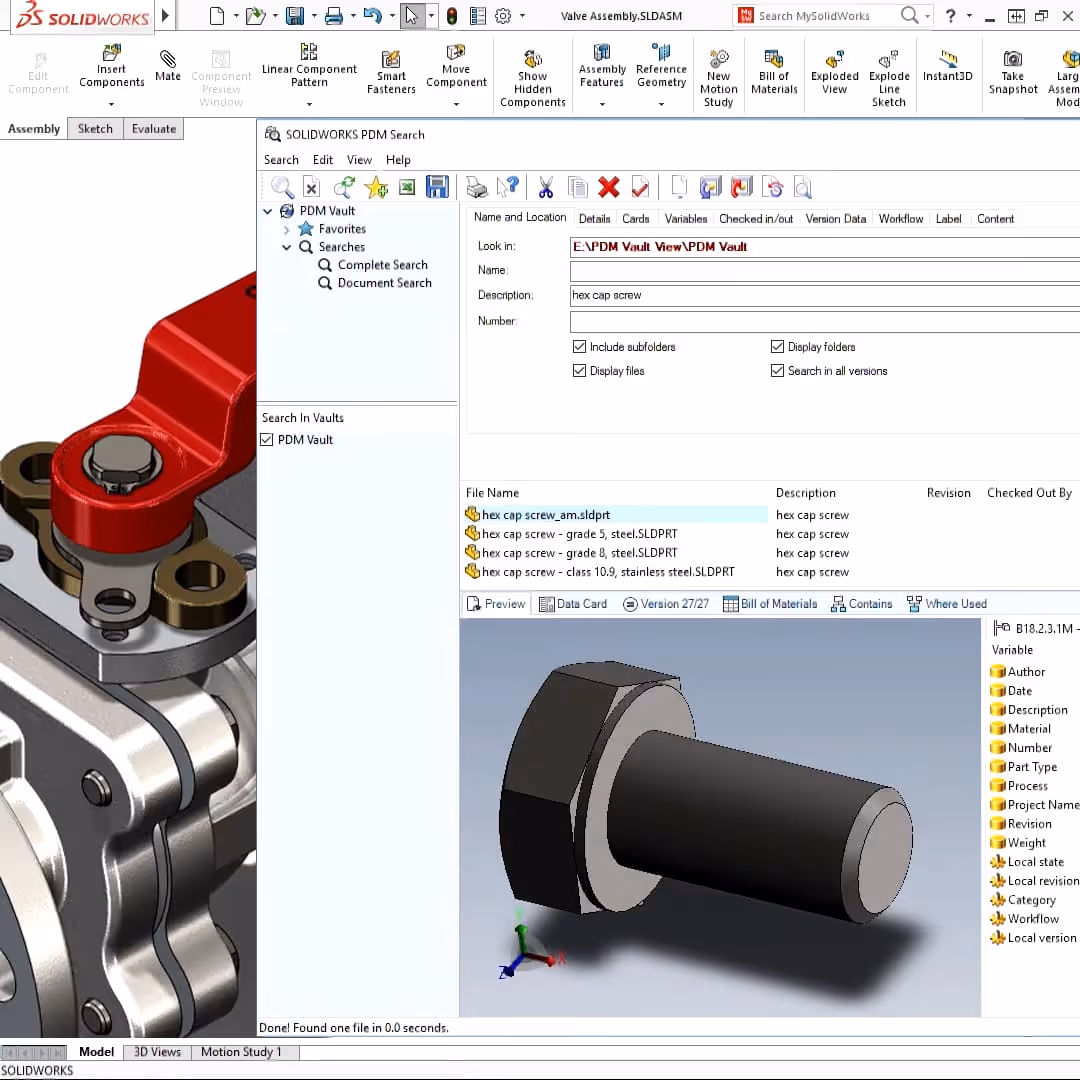Select the Document Search entry
Image resolution: width=1080 pixels, height=1080 pixels.
tap(375, 283)
